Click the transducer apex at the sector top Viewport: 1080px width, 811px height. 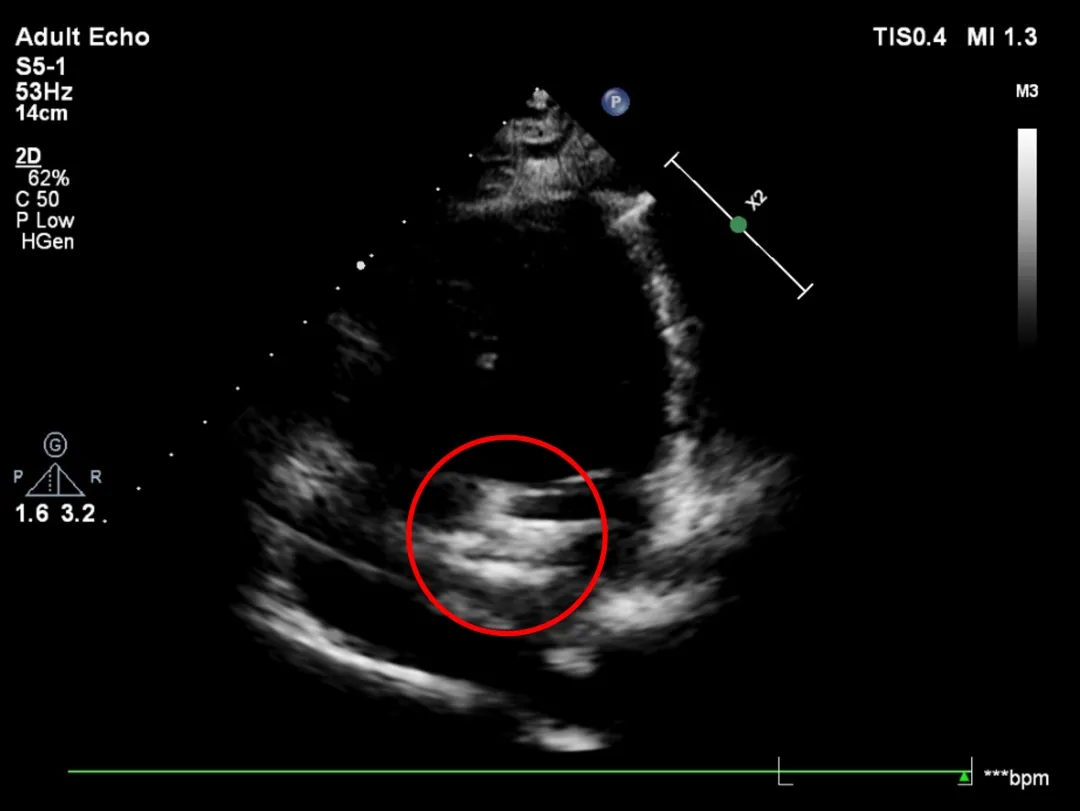coord(540,95)
